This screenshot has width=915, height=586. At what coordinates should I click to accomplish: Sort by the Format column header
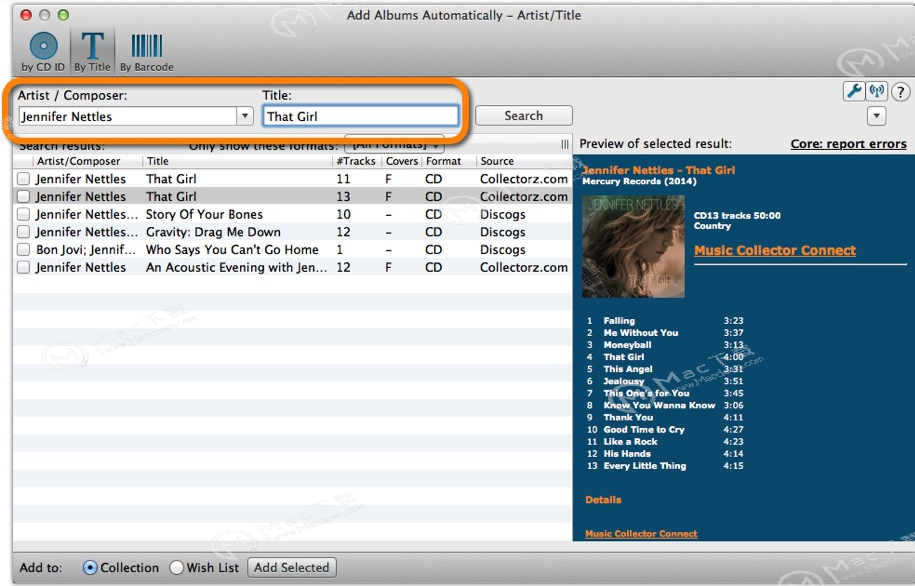pyautogui.click(x=443, y=161)
